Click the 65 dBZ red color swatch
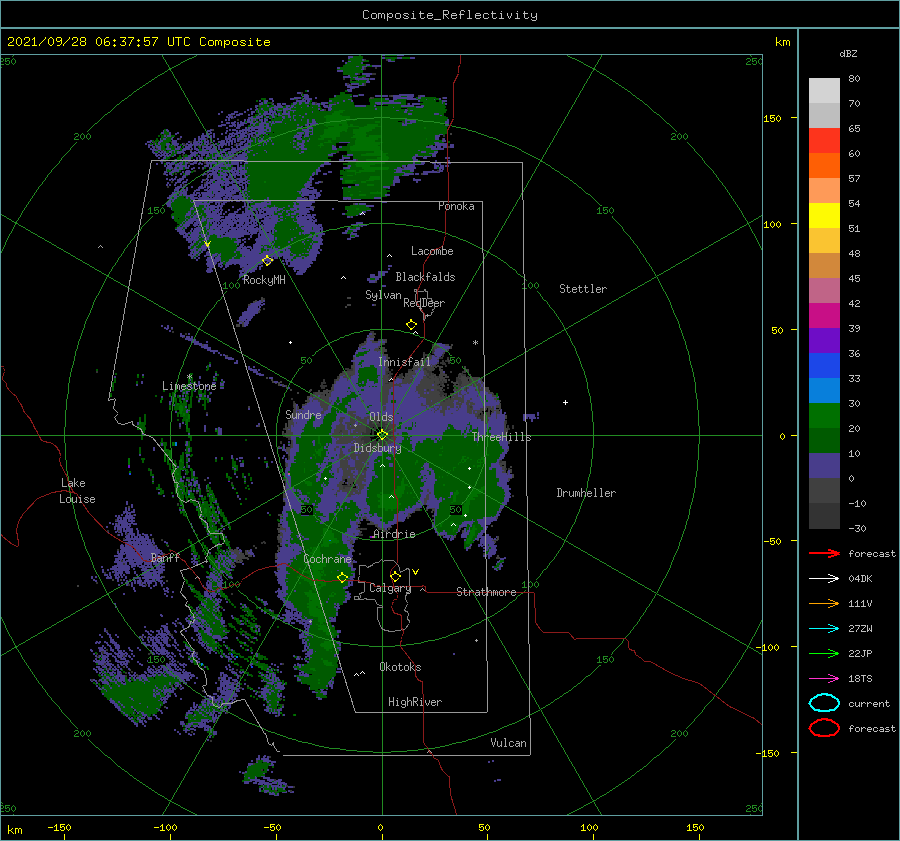Image resolution: width=900 pixels, height=841 pixels. point(824,140)
